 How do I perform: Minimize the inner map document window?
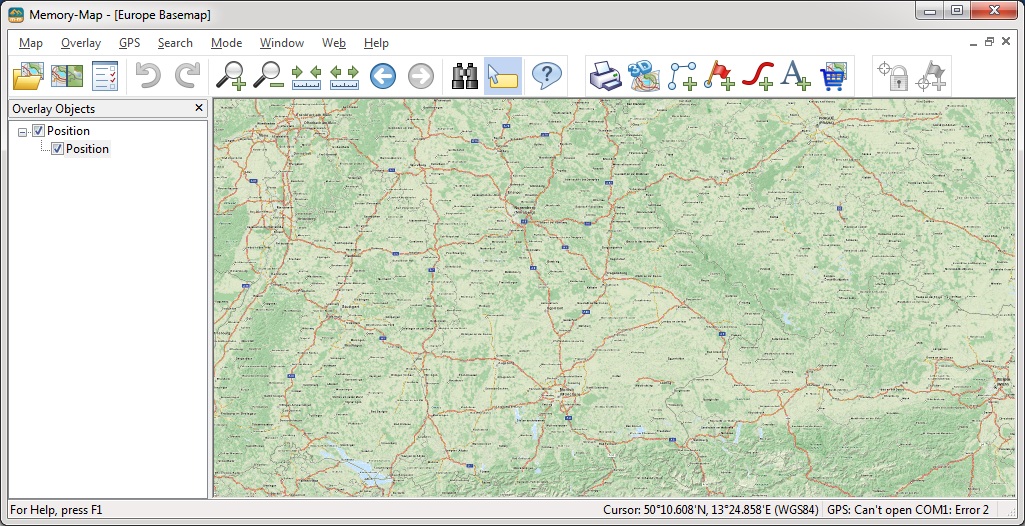[x=973, y=42]
